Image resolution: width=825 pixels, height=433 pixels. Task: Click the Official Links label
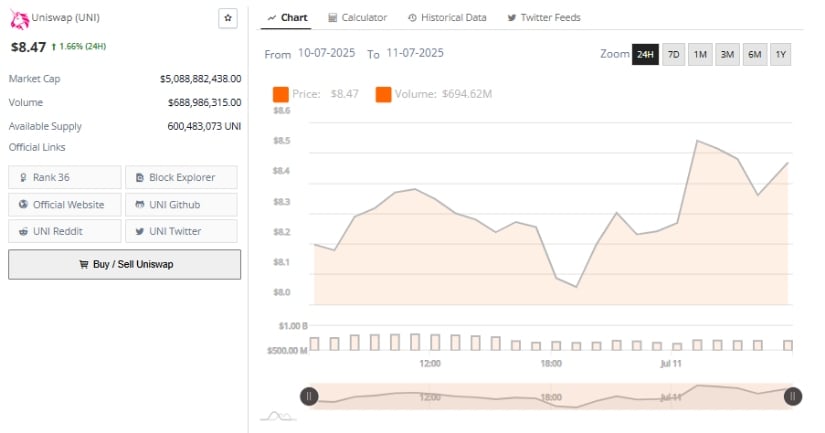(x=37, y=147)
